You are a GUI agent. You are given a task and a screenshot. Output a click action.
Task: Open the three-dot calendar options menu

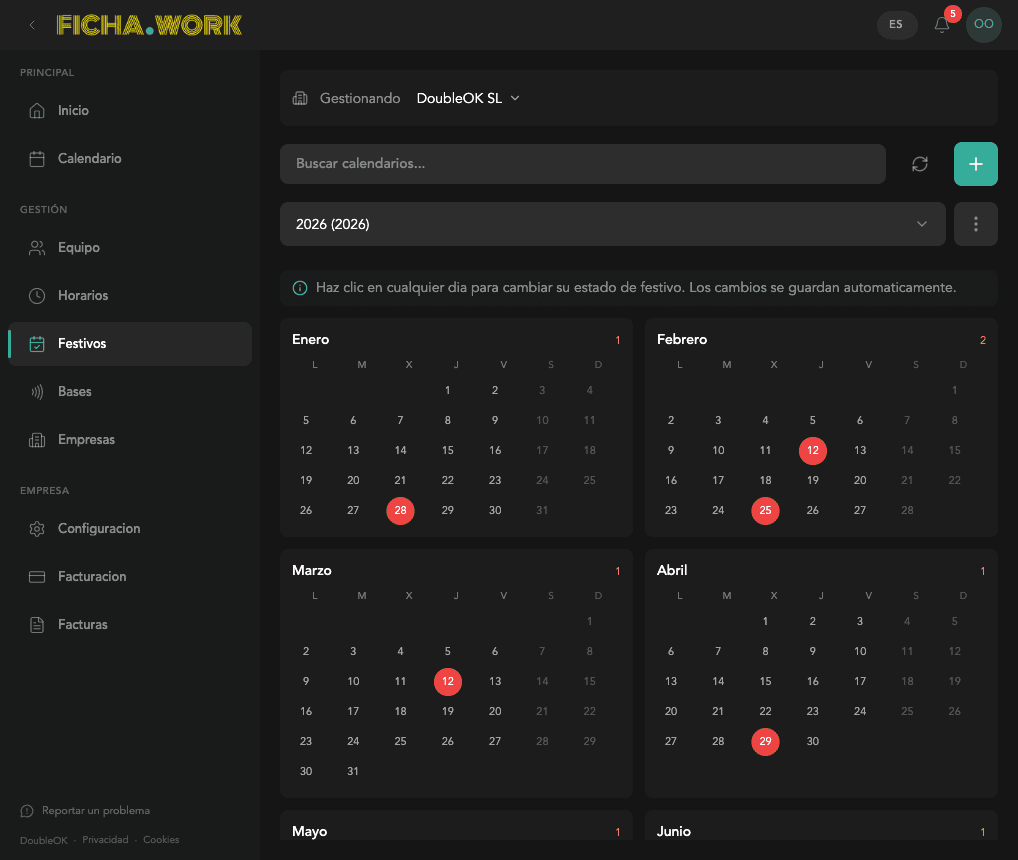(976, 224)
